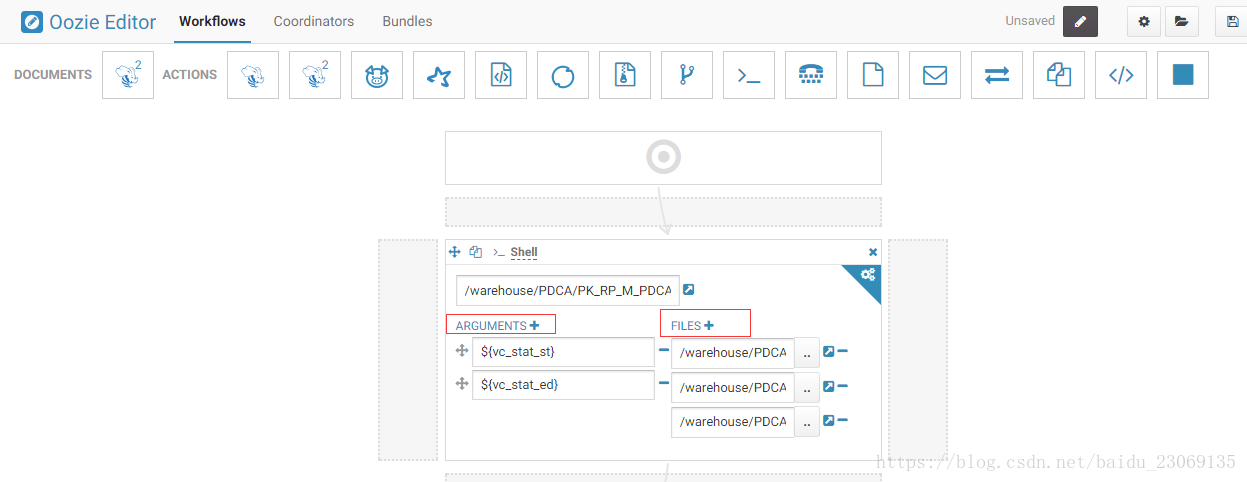Click the Shell node move handle
The height and width of the screenshot is (482, 1247).
455,252
